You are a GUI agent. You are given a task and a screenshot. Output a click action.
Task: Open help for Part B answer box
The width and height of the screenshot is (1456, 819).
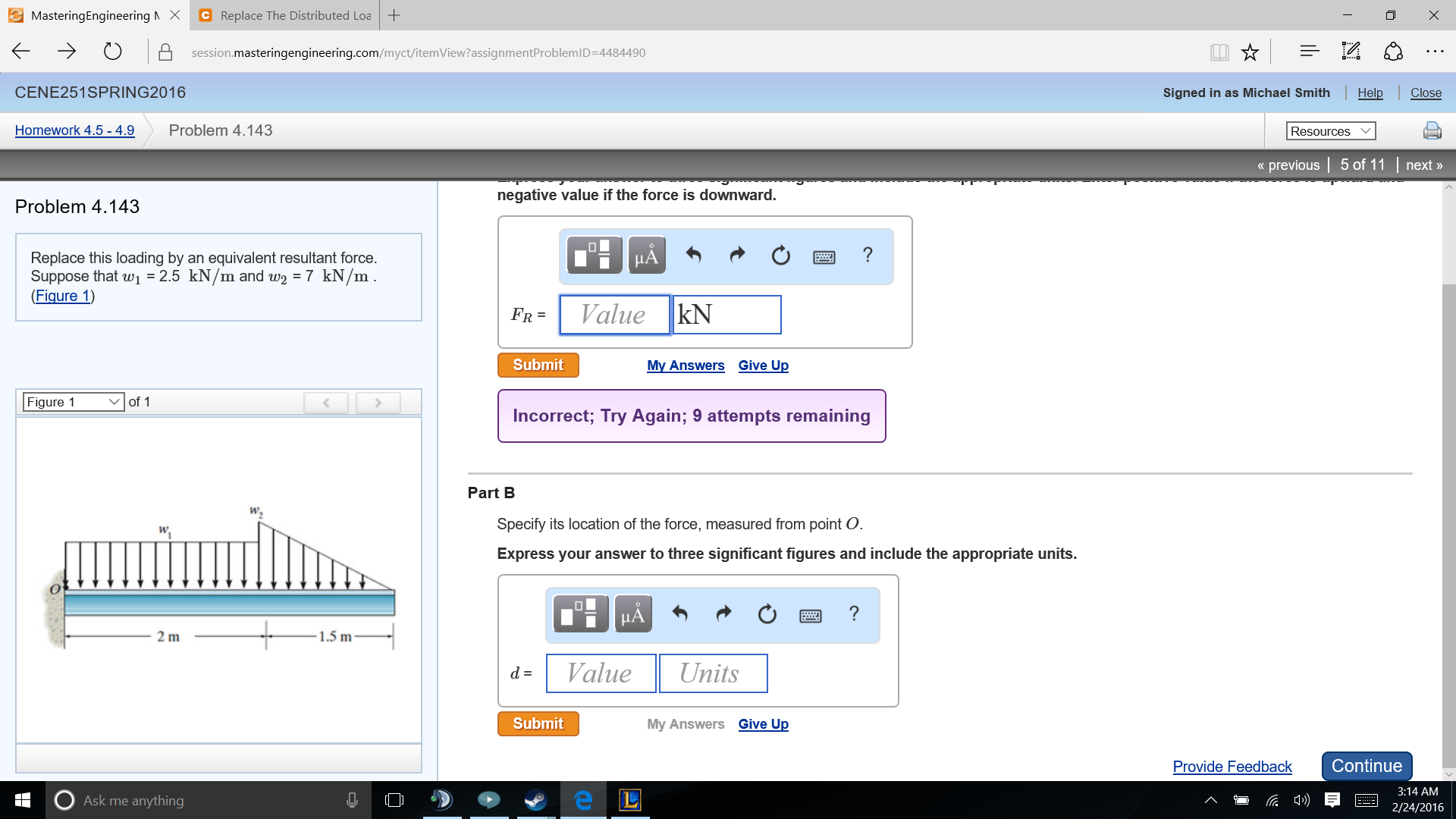click(854, 613)
